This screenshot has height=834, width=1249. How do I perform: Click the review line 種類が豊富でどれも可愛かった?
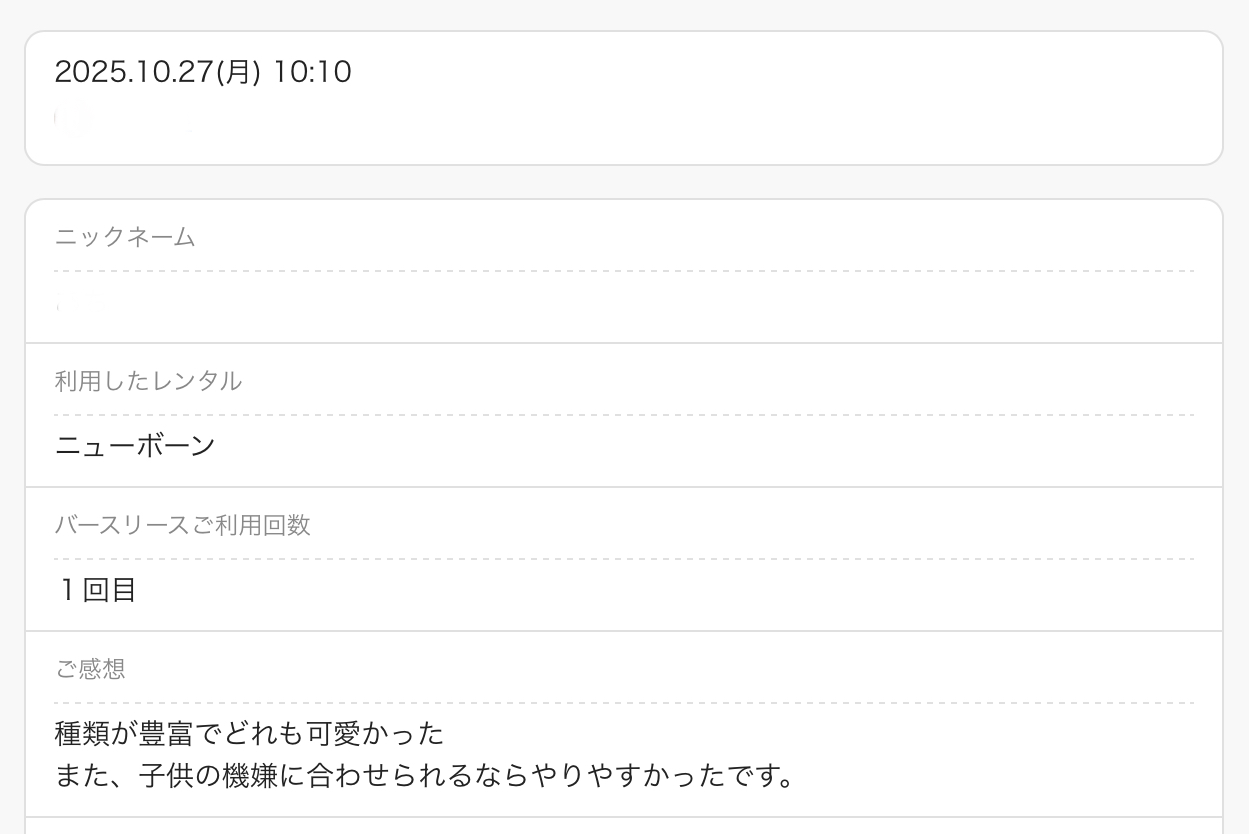249,734
